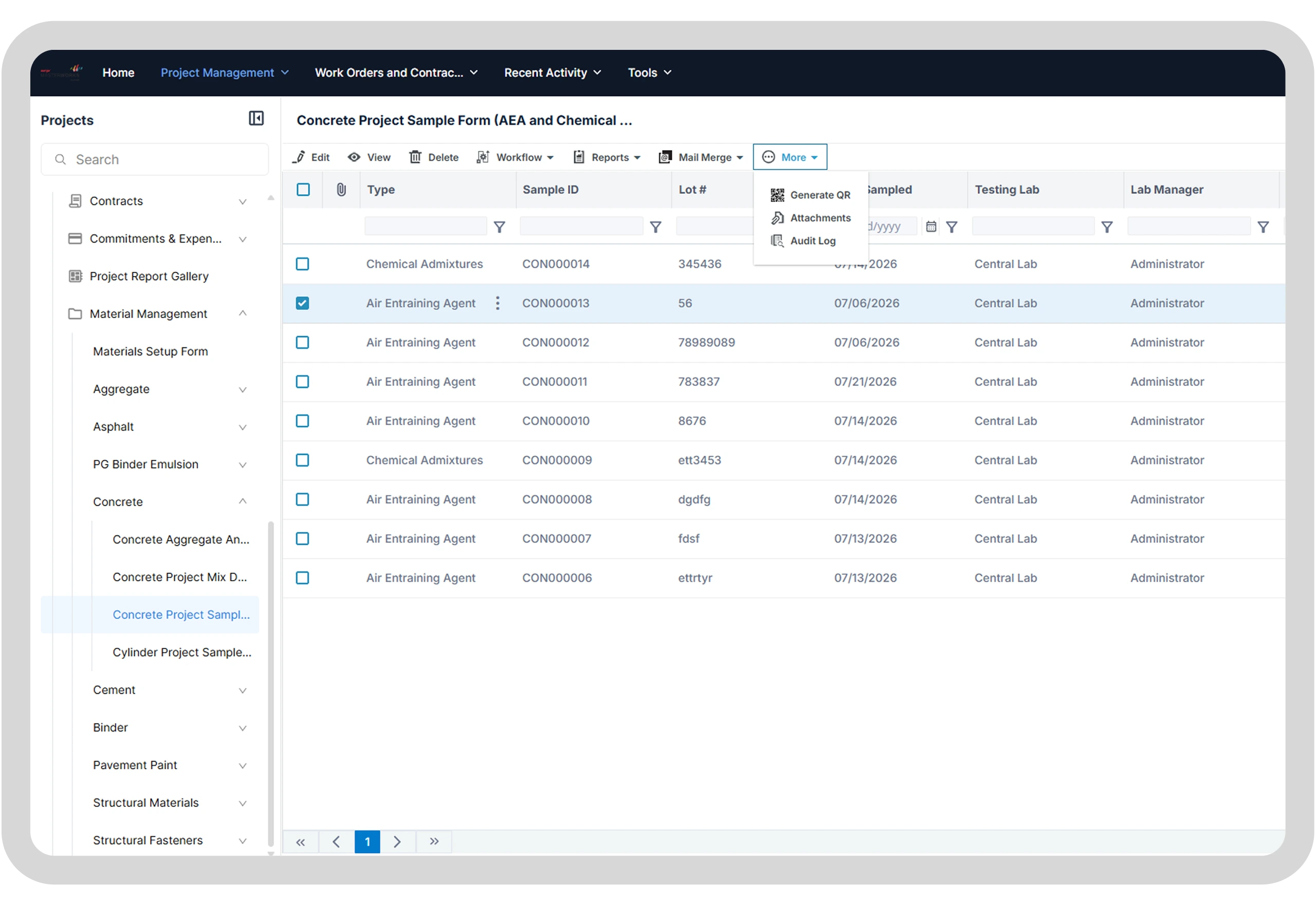Viewport: 1316px width, 906px height.
Task: Click the Reports clipboard icon
Action: tap(578, 157)
